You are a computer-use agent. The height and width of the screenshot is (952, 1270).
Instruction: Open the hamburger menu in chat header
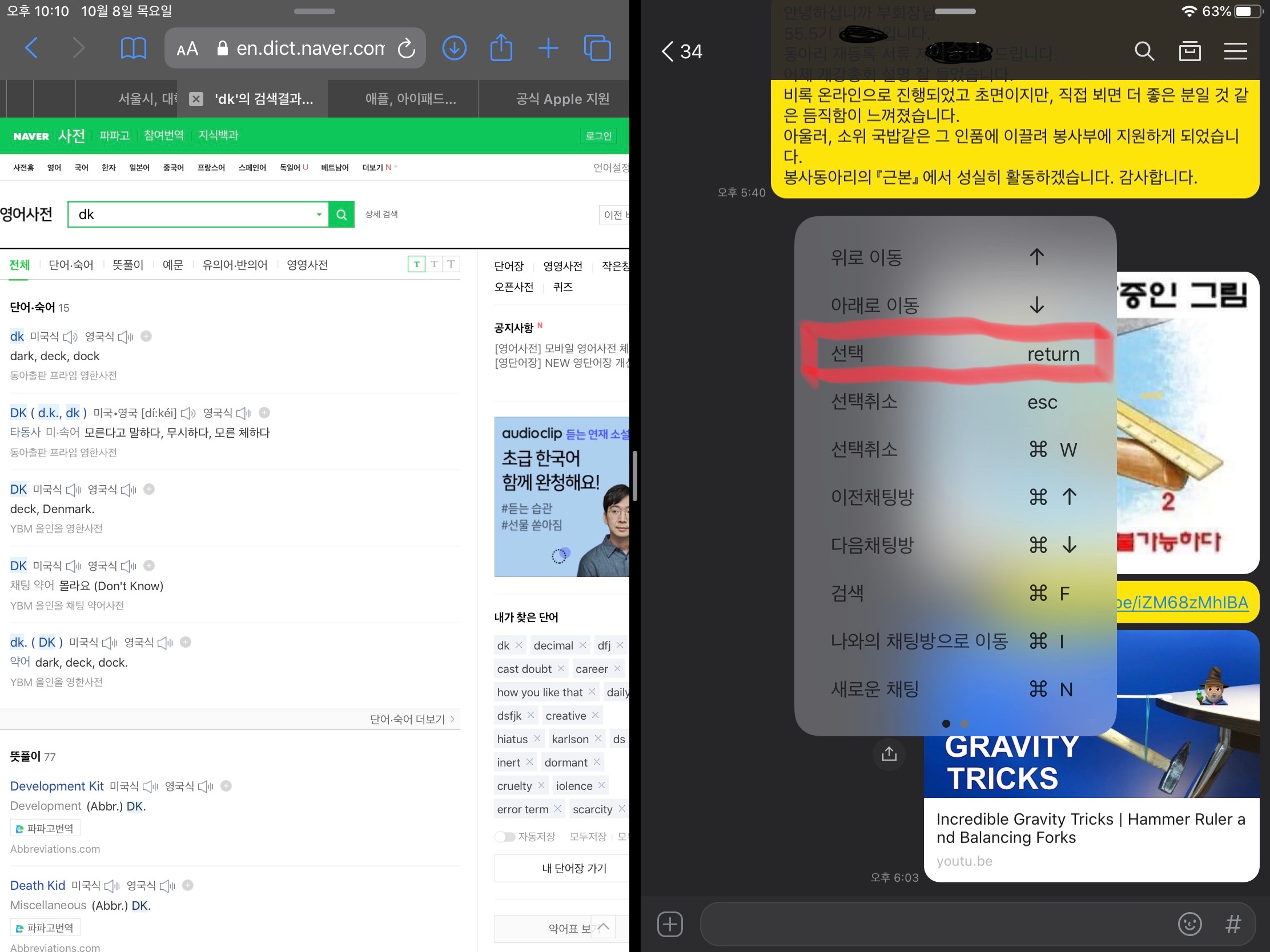[x=1235, y=51]
